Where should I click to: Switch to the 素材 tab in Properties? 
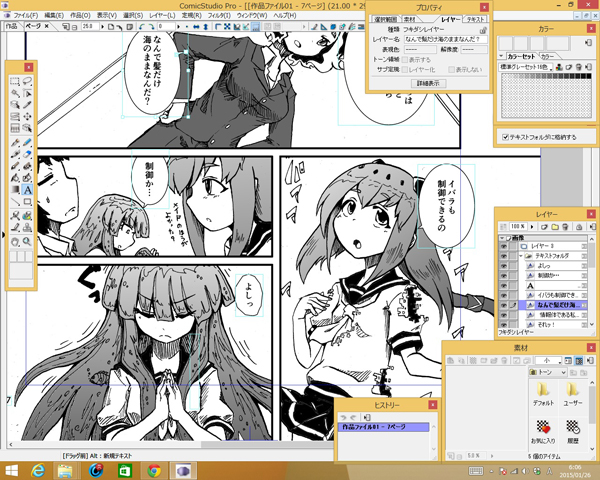tap(410, 19)
